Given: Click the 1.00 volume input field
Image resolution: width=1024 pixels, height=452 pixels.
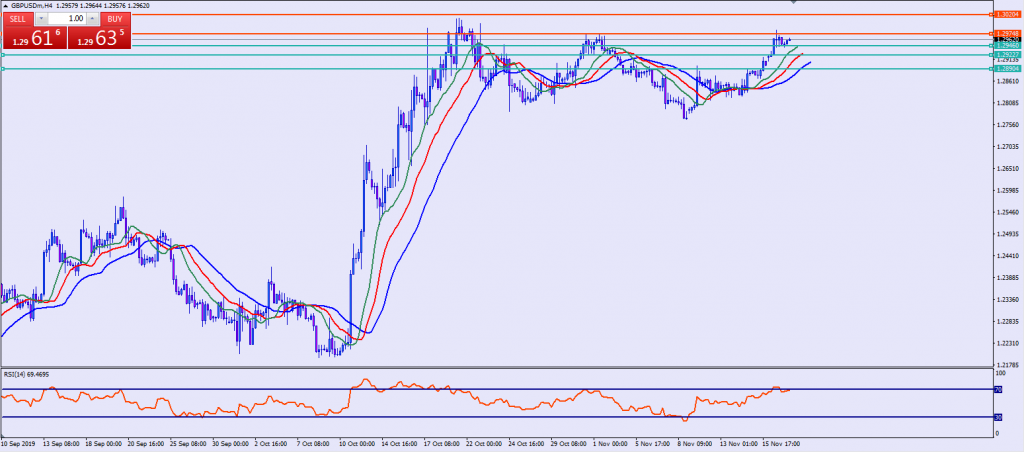Looking at the screenshot, I should tap(68, 18).
